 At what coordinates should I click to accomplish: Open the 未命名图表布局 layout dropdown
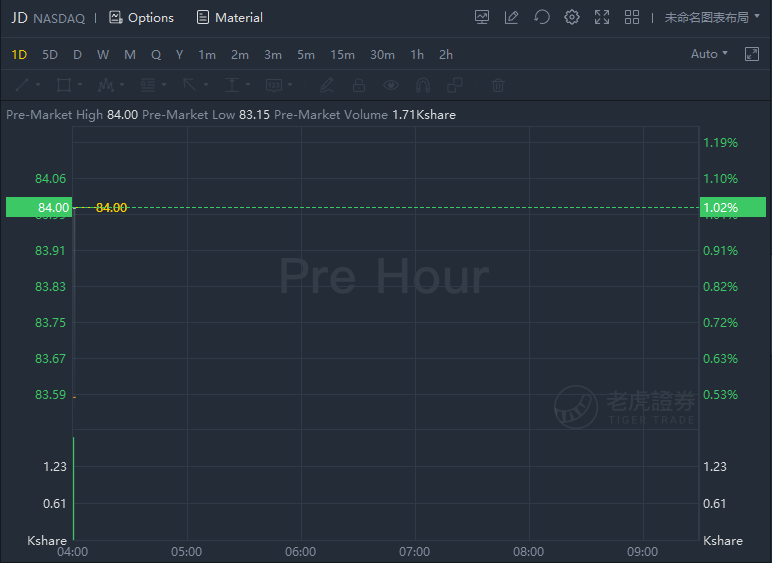[712, 18]
